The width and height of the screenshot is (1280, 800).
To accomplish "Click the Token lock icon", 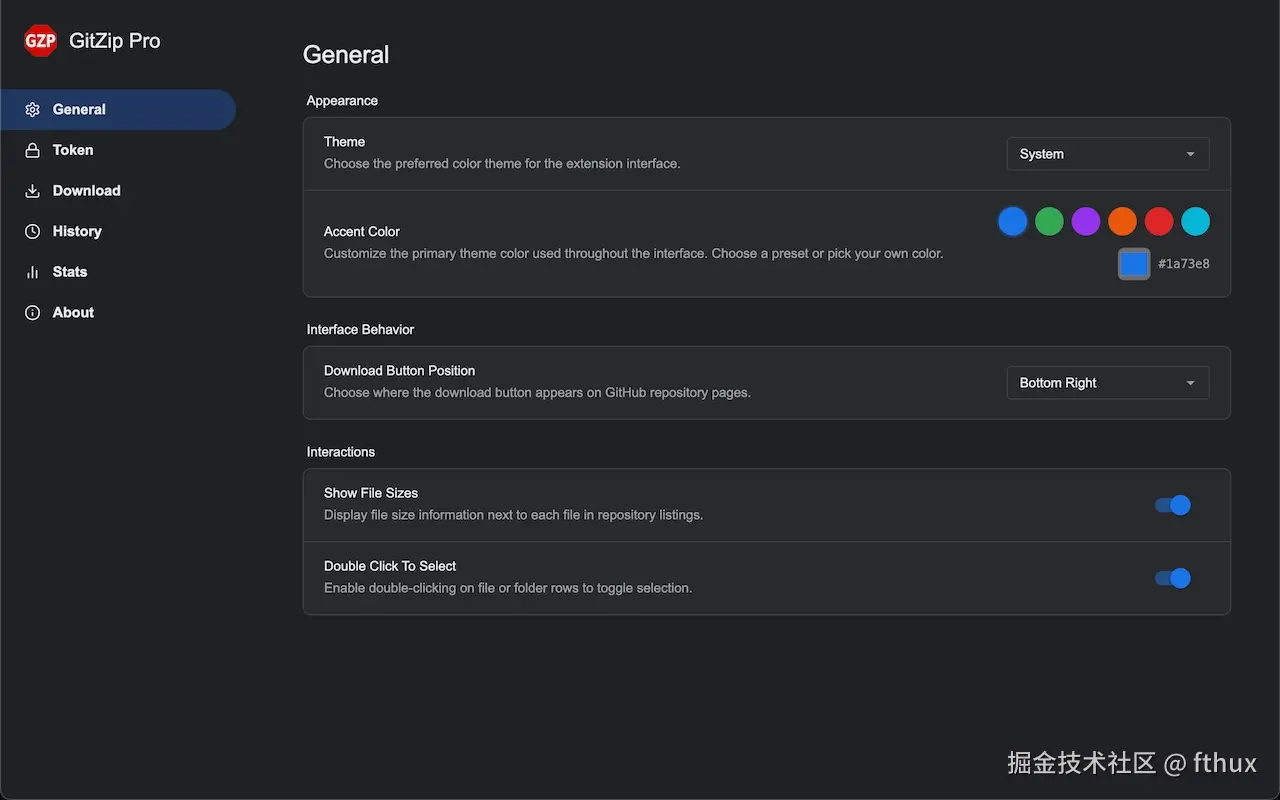I will click(33, 150).
